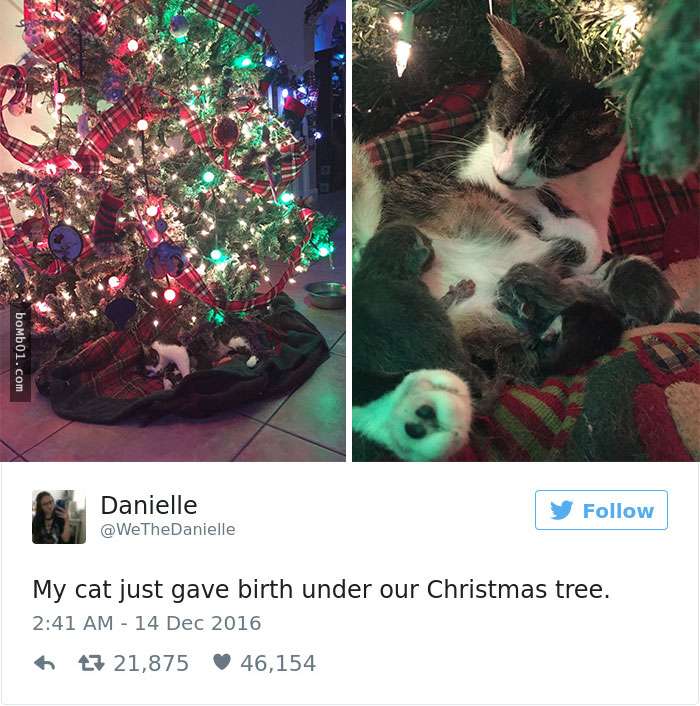Click the 2:41 AM - 14 Dec 2016 timestamp

[147, 623]
